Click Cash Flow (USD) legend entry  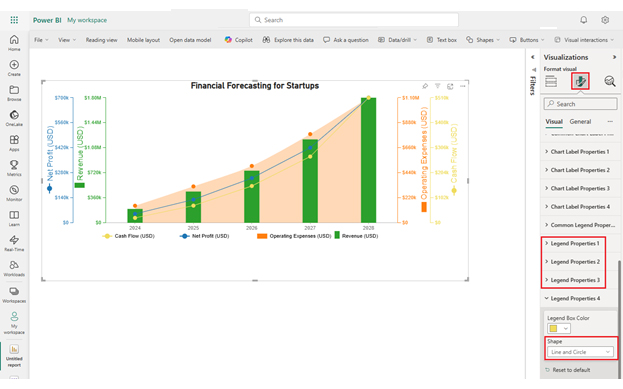coord(128,236)
